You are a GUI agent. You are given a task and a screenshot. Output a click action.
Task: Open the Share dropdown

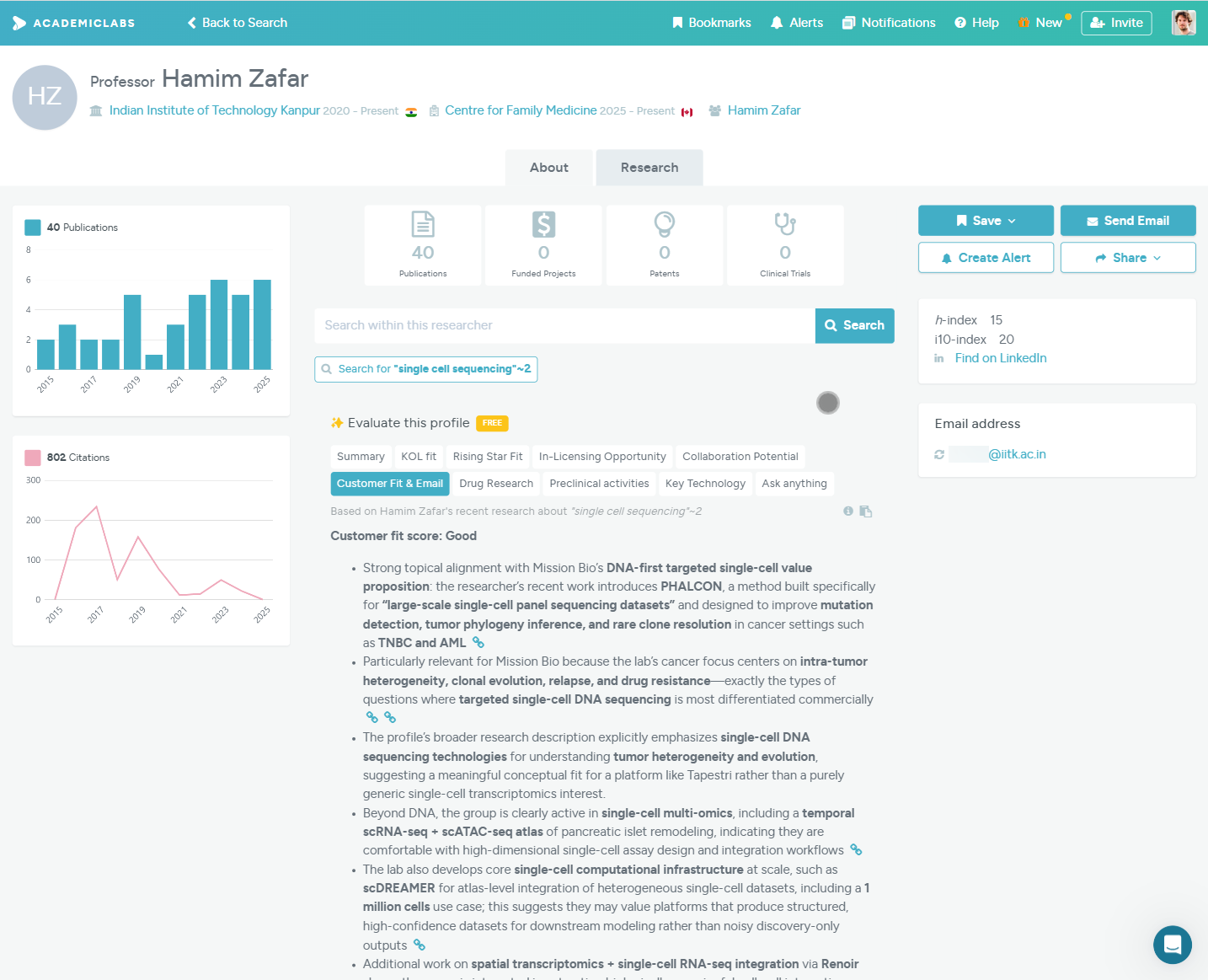click(1128, 258)
